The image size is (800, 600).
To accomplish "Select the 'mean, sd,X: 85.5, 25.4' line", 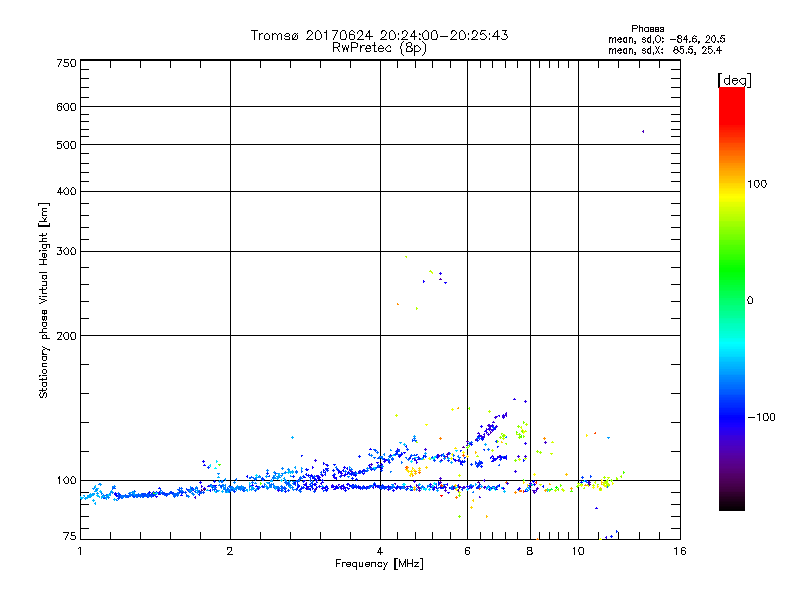I will [x=665, y=50].
